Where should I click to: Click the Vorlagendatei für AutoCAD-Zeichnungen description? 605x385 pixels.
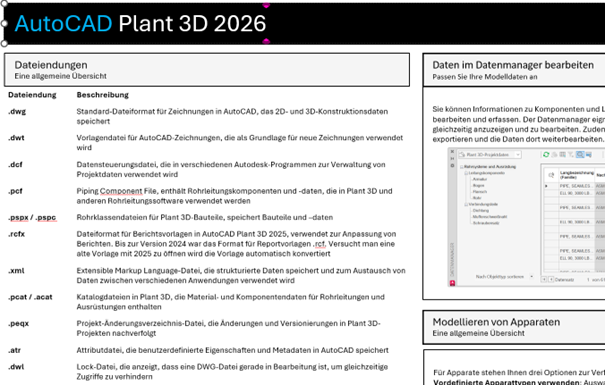240,143
